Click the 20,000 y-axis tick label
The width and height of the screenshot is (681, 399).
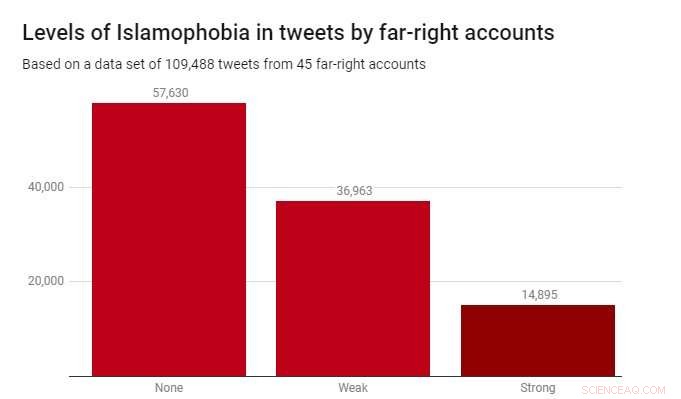pyautogui.click(x=46, y=281)
